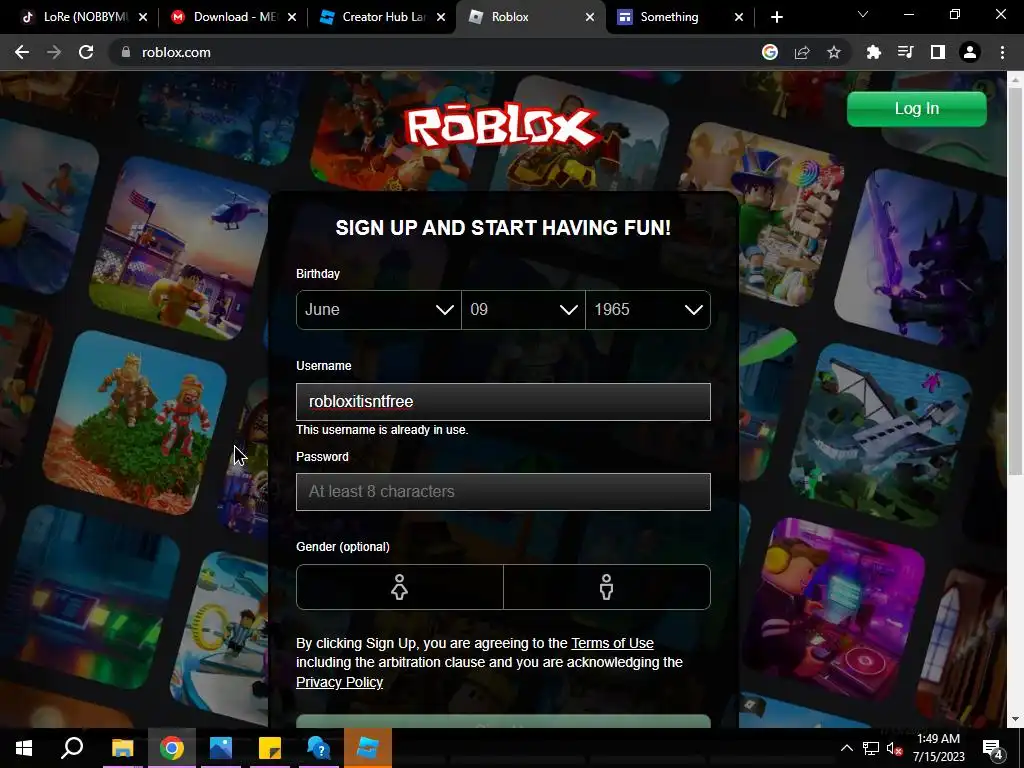
Task: Open the tab search chevron
Action: point(863,14)
